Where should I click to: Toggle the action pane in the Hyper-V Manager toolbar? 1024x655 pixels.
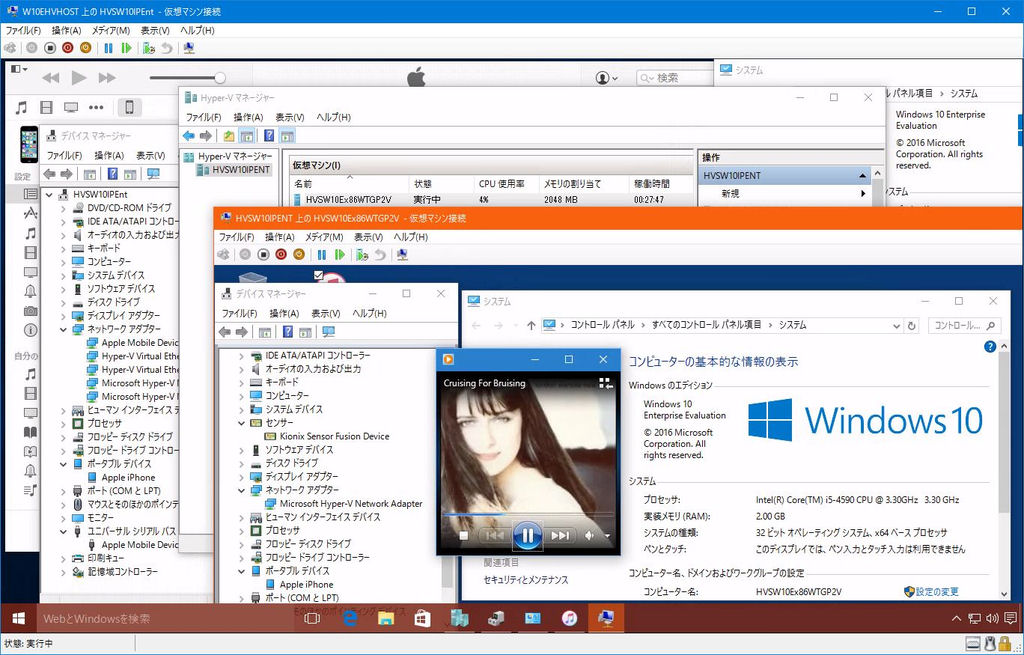coord(287,136)
